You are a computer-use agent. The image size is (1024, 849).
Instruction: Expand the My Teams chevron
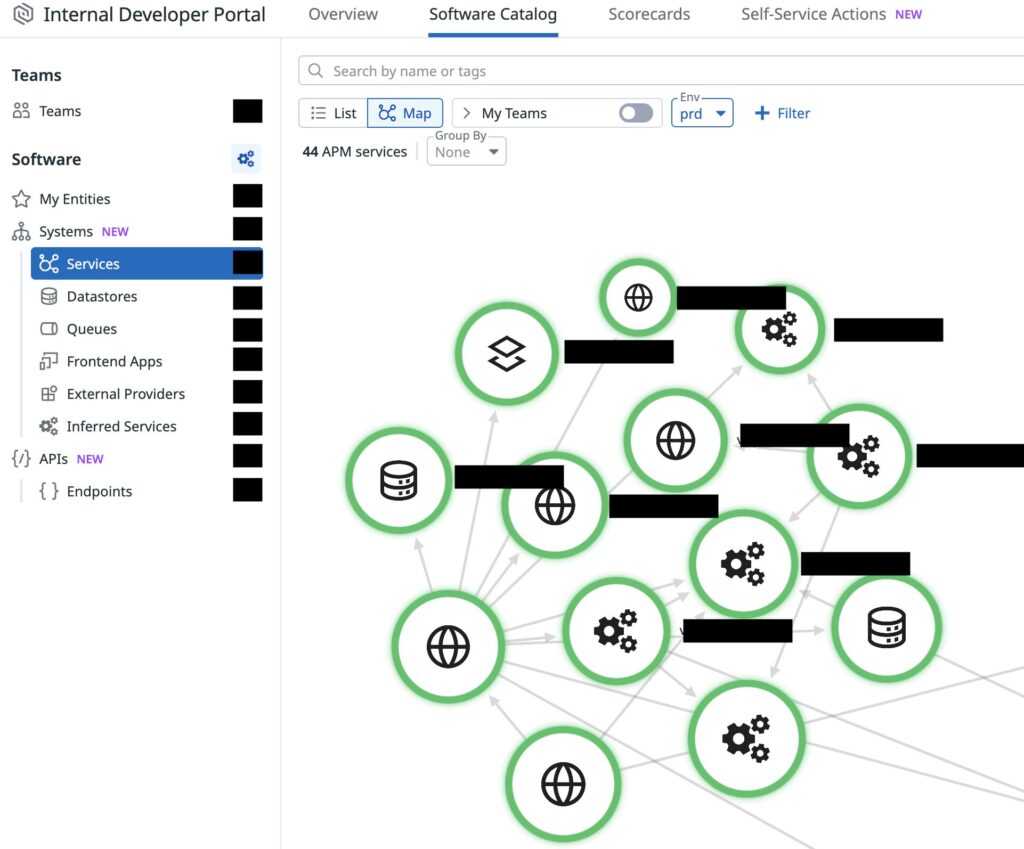(x=466, y=113)
